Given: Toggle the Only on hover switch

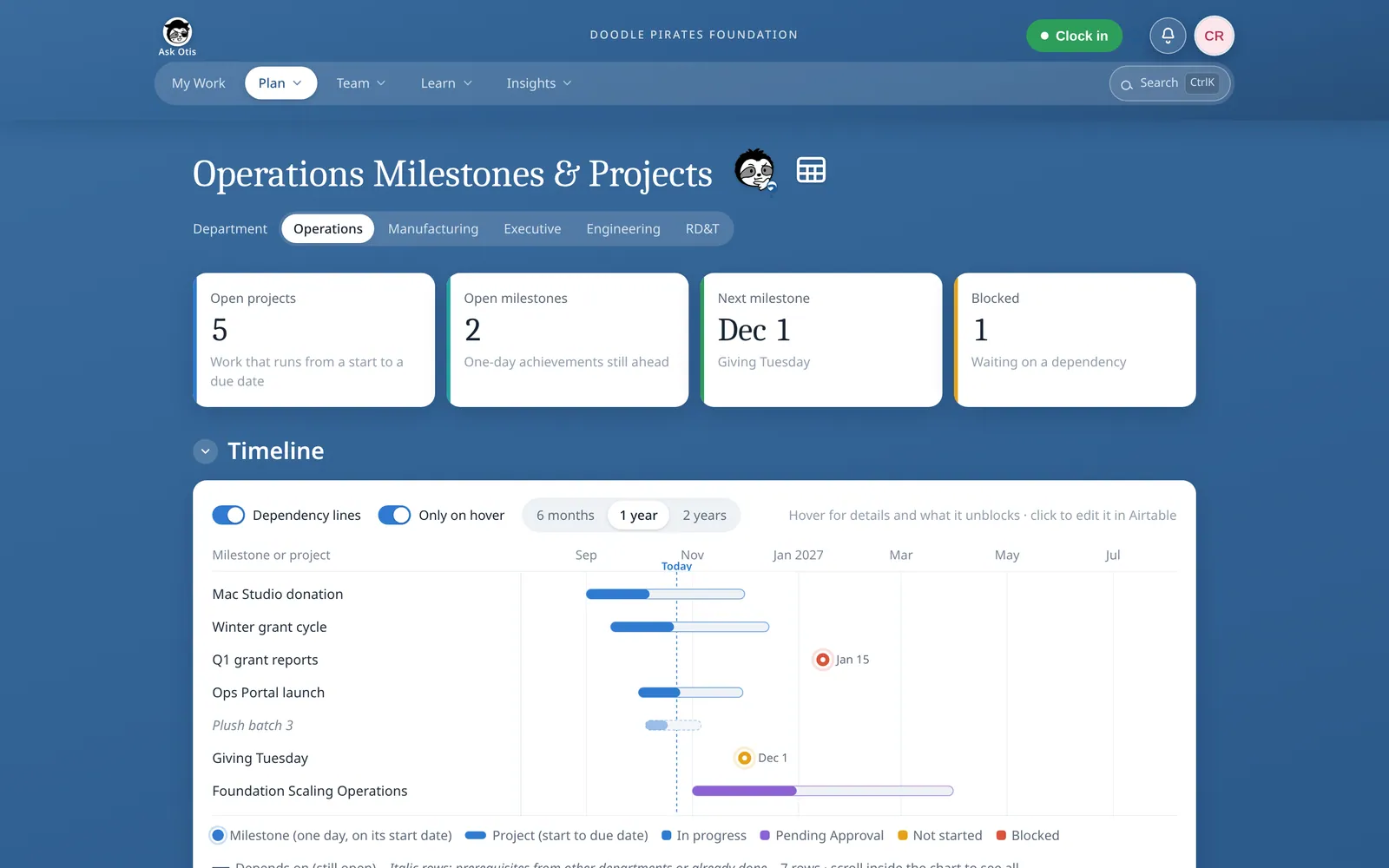Looking at the screenshot, I should [394, 515].
